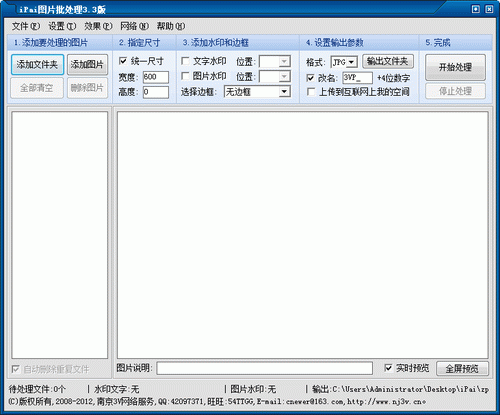Open the 网络 menu

coord(134,26)
